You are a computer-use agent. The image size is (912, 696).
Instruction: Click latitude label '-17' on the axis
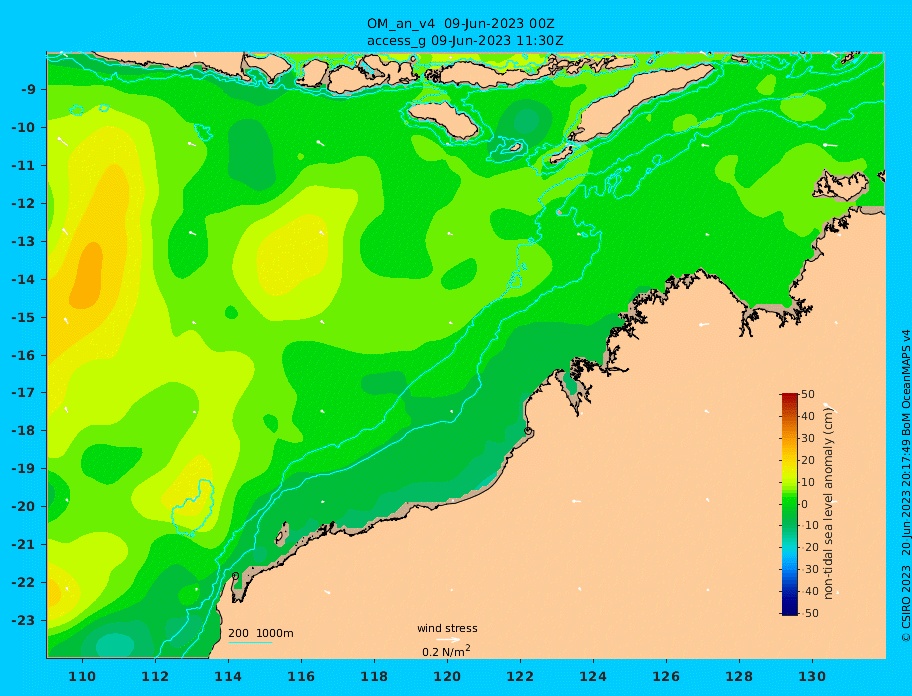click(x=26, y=393)
